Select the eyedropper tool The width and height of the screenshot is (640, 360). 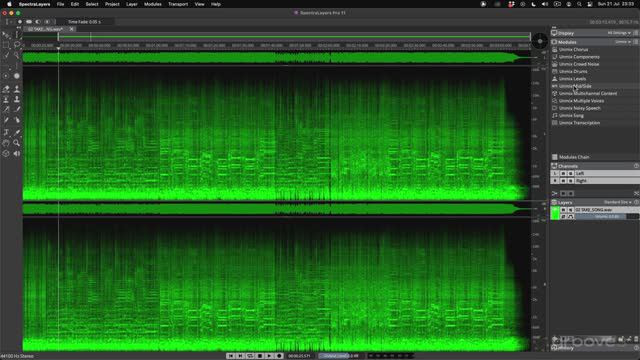tap(17, 132)
